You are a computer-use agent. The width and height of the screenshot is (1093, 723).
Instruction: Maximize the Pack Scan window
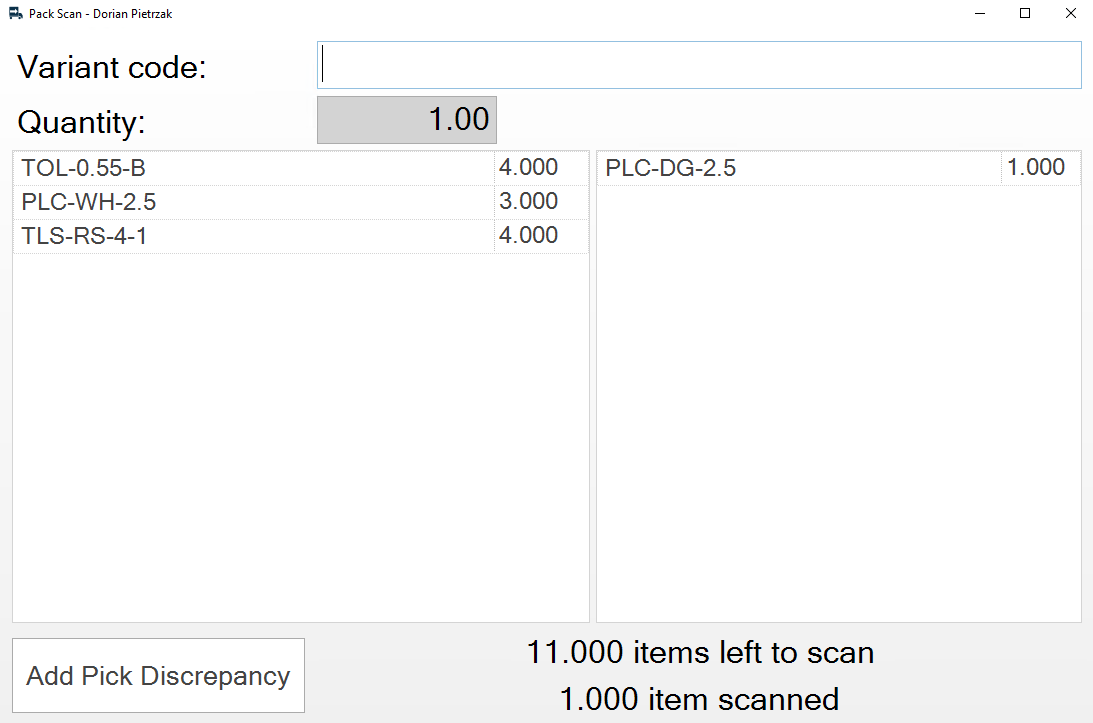pos(1025,13)
